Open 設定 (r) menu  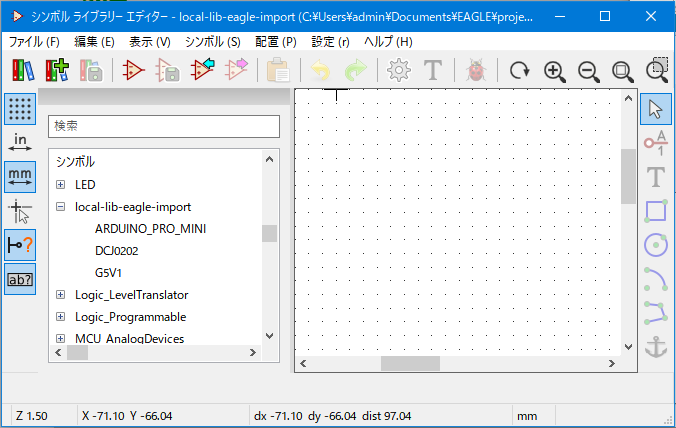click(x=330, y=42)
